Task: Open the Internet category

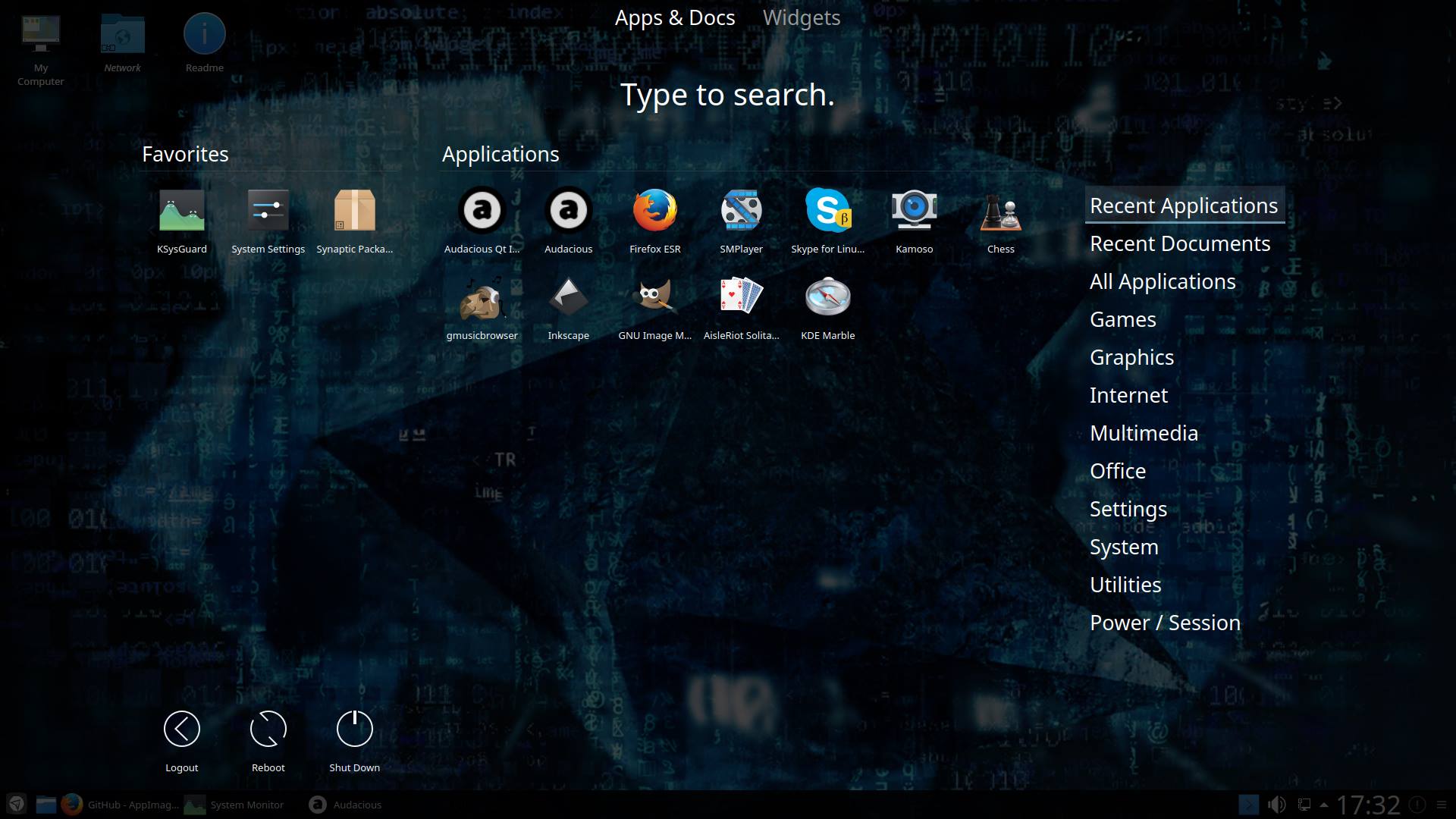Action: (1128, 395)
